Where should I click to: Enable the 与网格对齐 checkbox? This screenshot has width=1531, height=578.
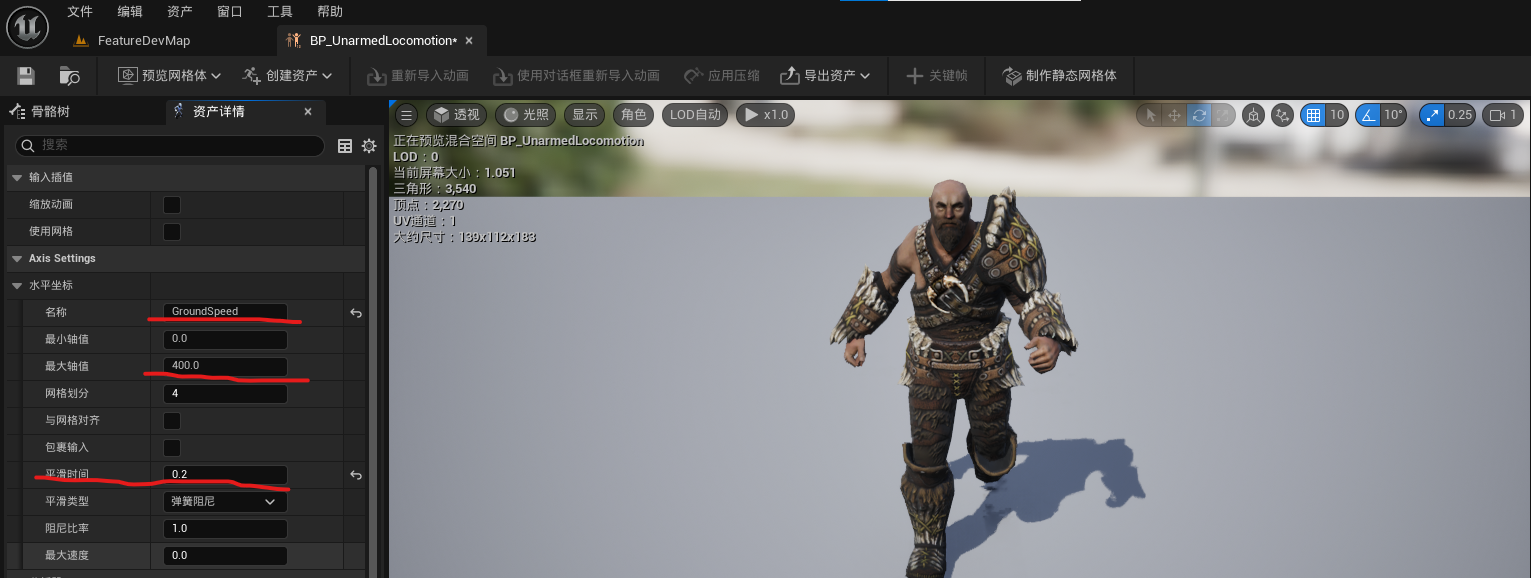[x=172, y=421]
